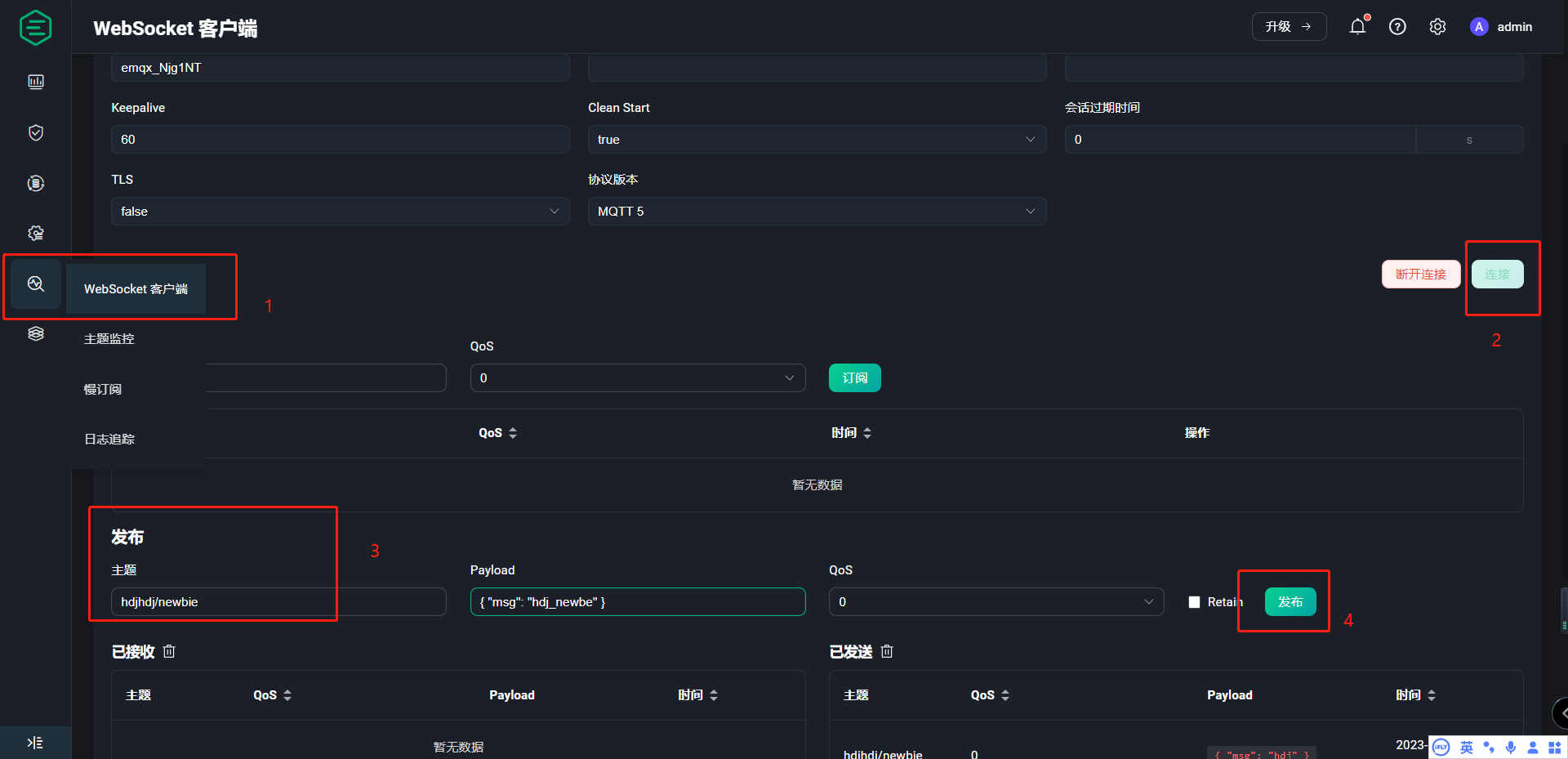Image resolution: width=1568 pixels, height=759 pixels.
Task: Open settings gear in header
Action: (1437, 27)
